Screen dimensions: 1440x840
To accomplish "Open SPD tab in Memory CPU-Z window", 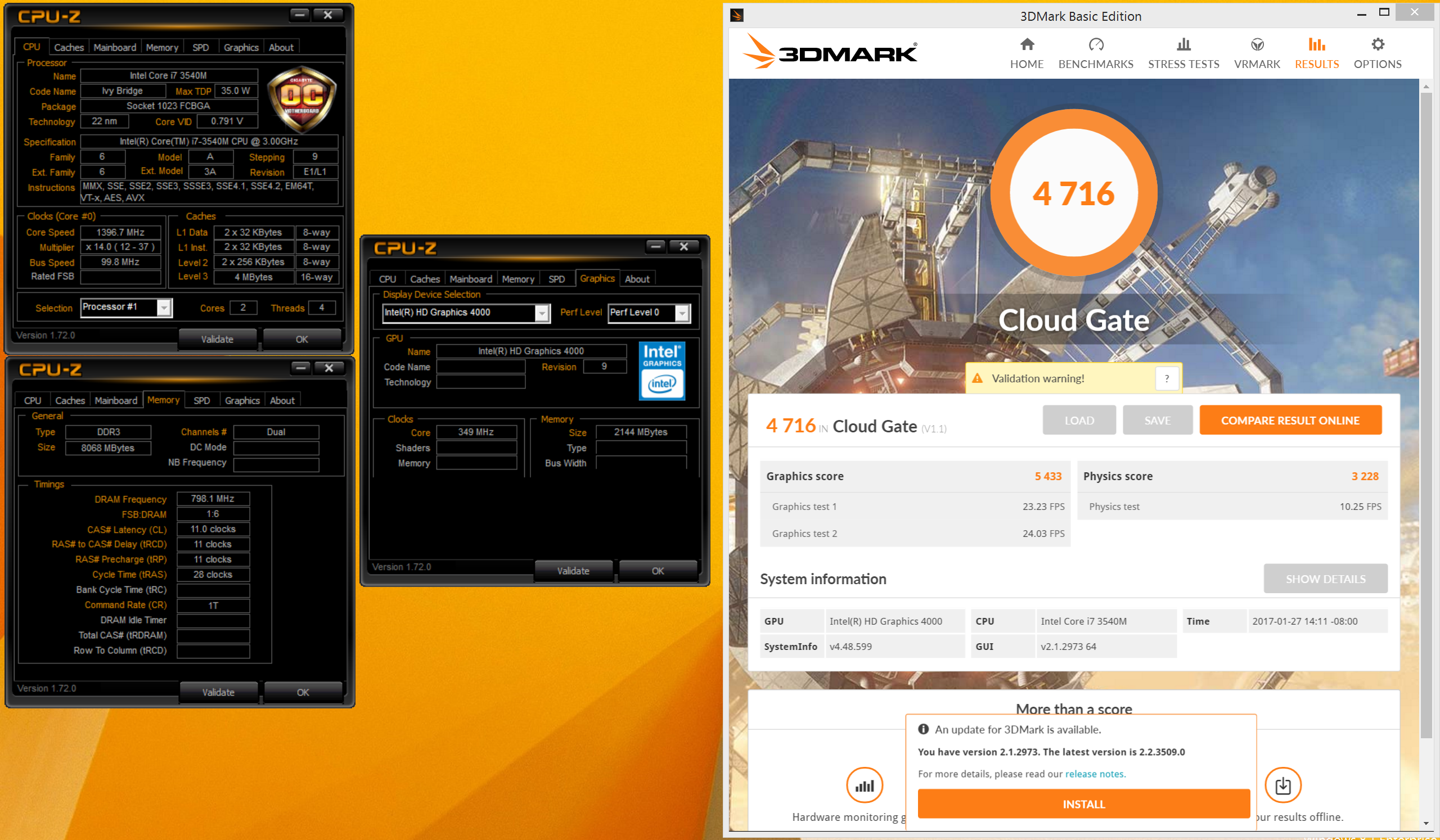I will [202, 401].
